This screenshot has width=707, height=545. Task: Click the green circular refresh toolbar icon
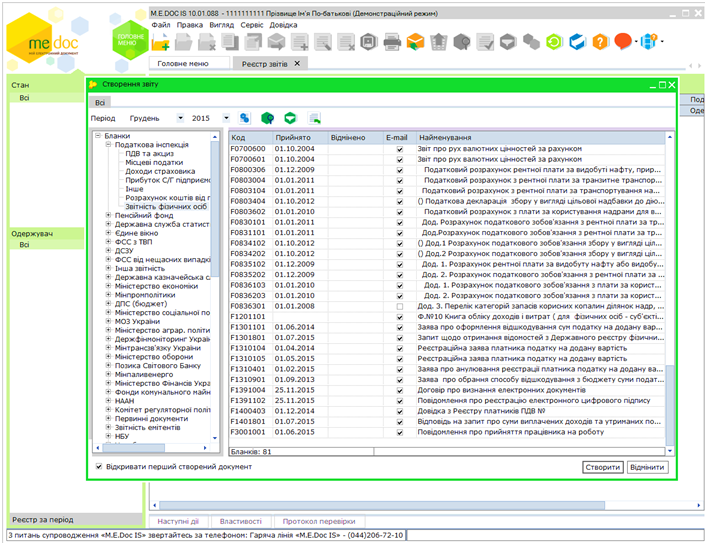click(553, 41)
